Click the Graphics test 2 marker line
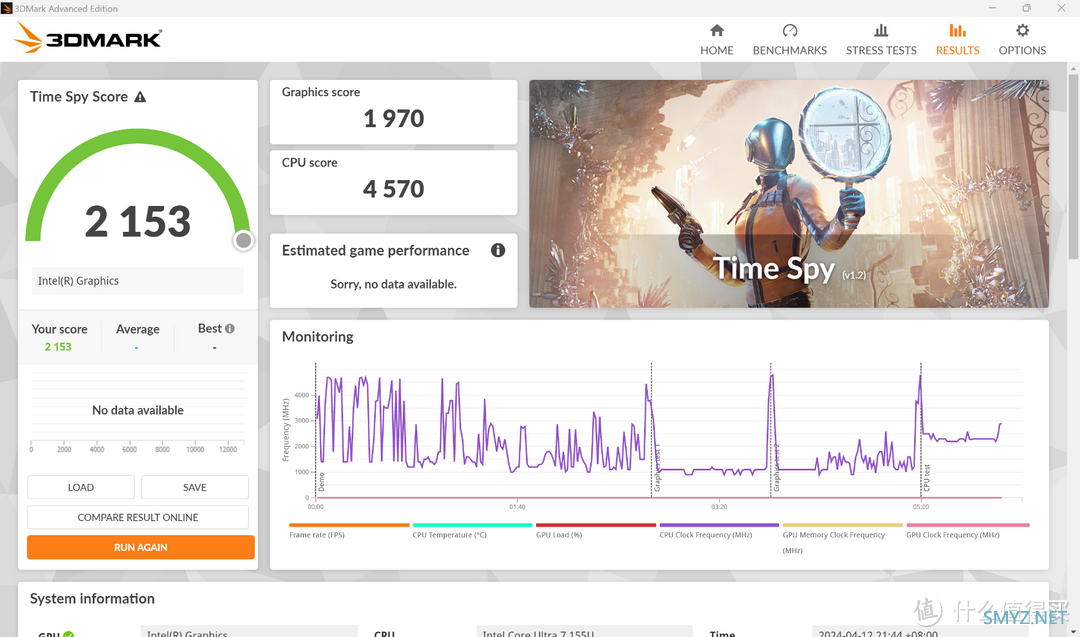 tap(771, 428)
